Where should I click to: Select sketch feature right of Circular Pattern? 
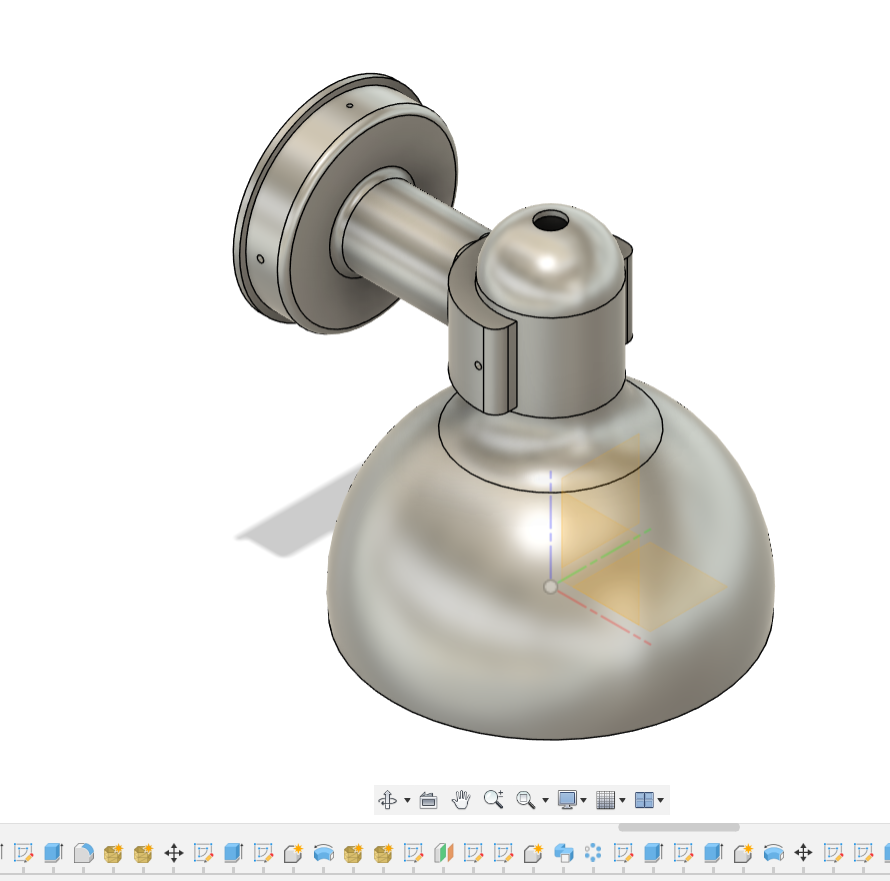tap(623, 853)
